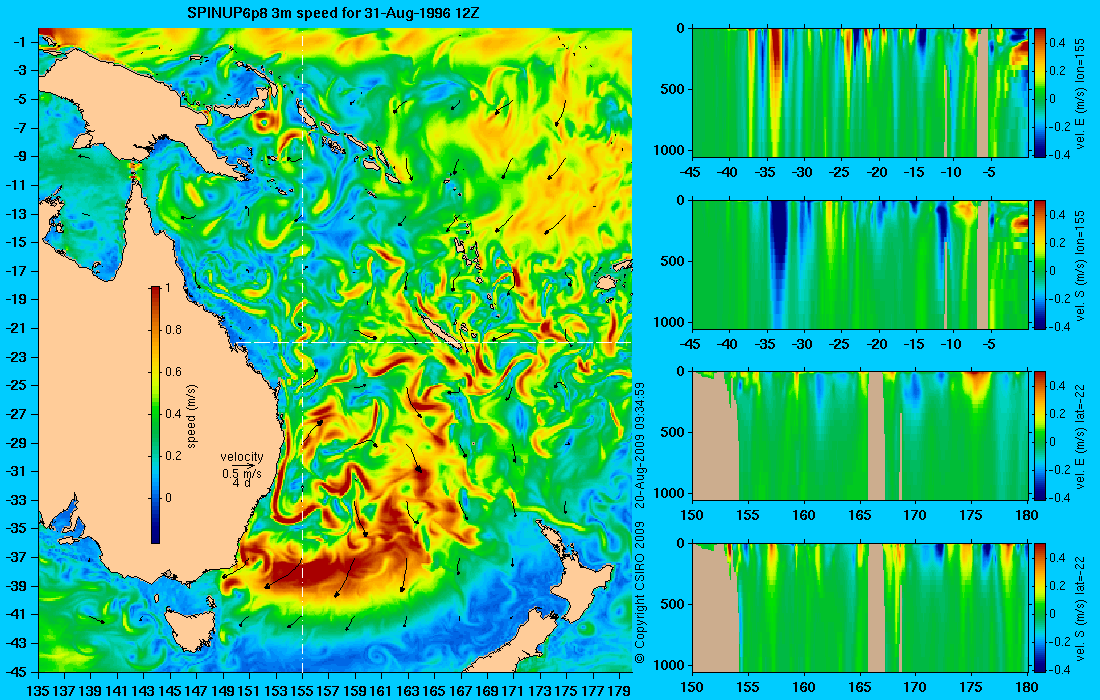
Task: Click the copyright CSIRO 2009 vertical text
Action: 639,593
